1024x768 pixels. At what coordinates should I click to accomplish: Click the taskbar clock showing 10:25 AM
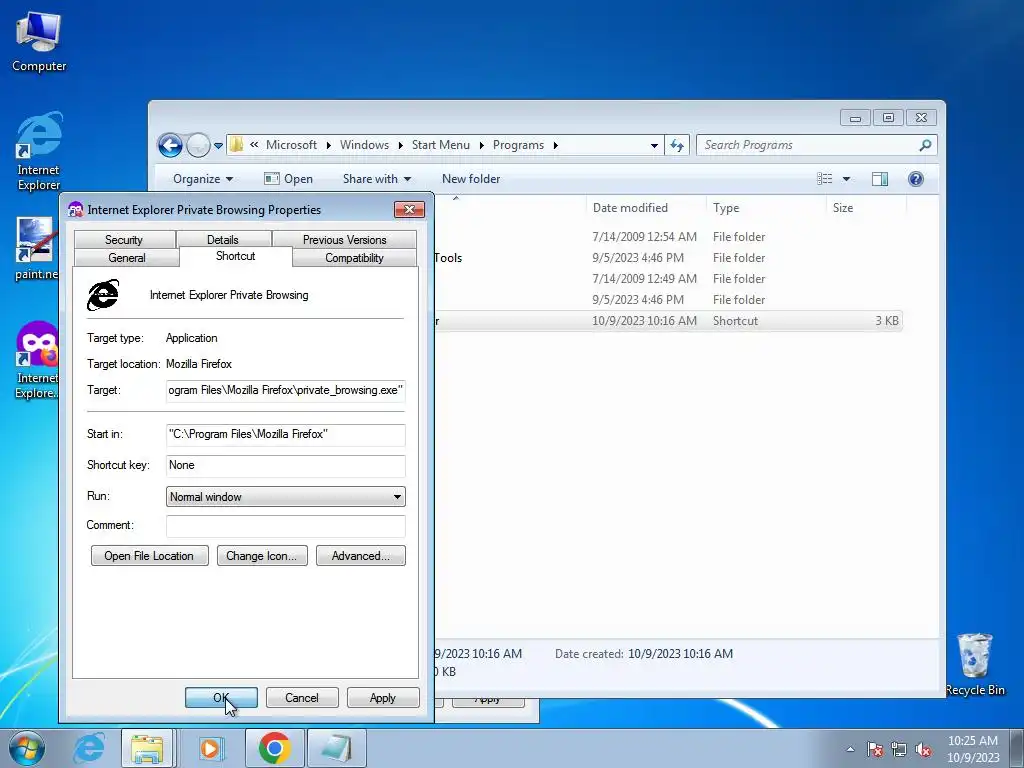[x=972, y=749]
